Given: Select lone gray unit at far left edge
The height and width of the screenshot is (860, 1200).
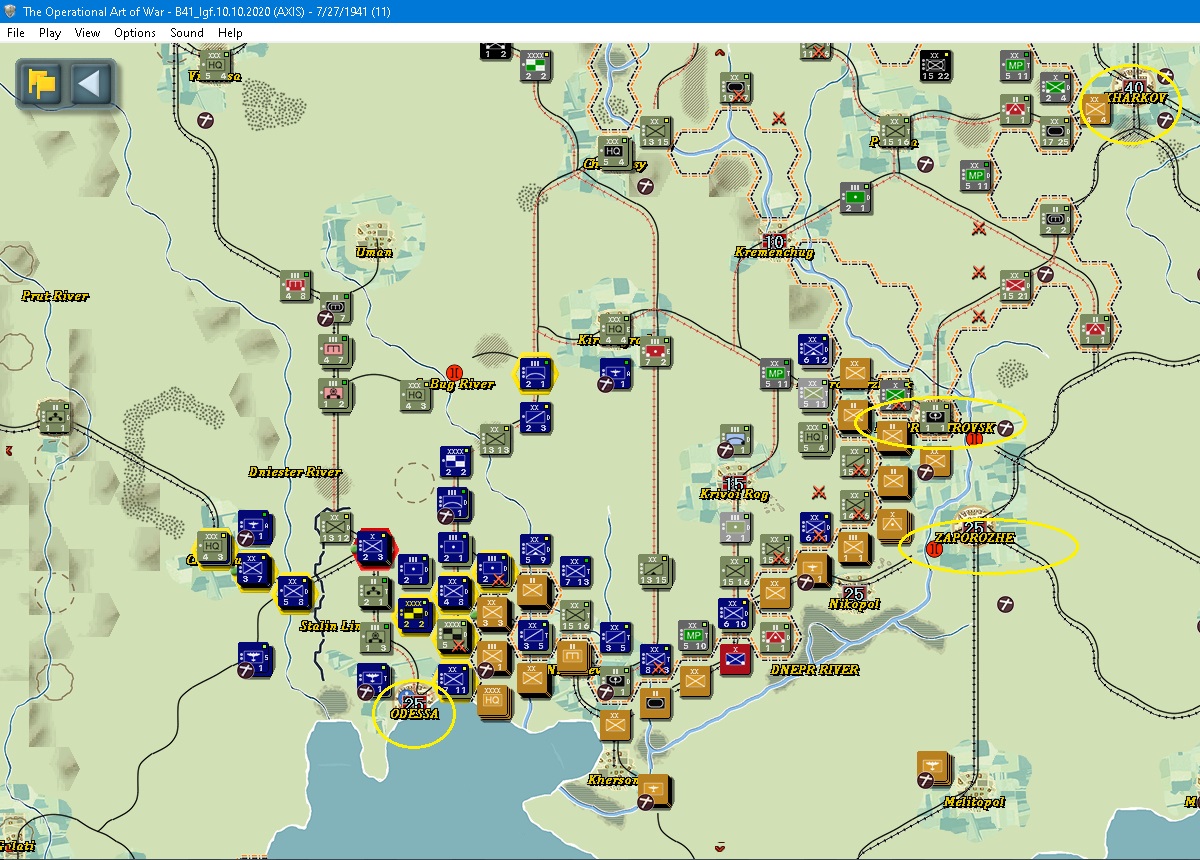Looking at the screenshot, I should (55, 417).
